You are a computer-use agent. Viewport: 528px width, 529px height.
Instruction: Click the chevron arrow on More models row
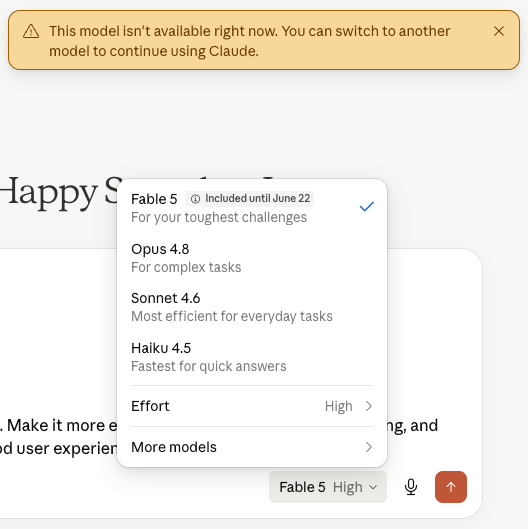[x=369, y=447]
